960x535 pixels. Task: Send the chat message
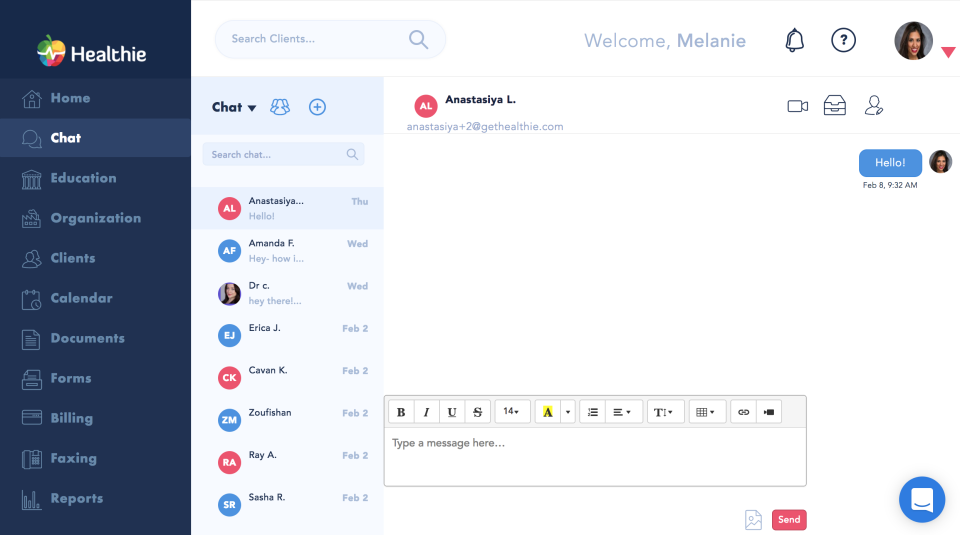[789, 520]
